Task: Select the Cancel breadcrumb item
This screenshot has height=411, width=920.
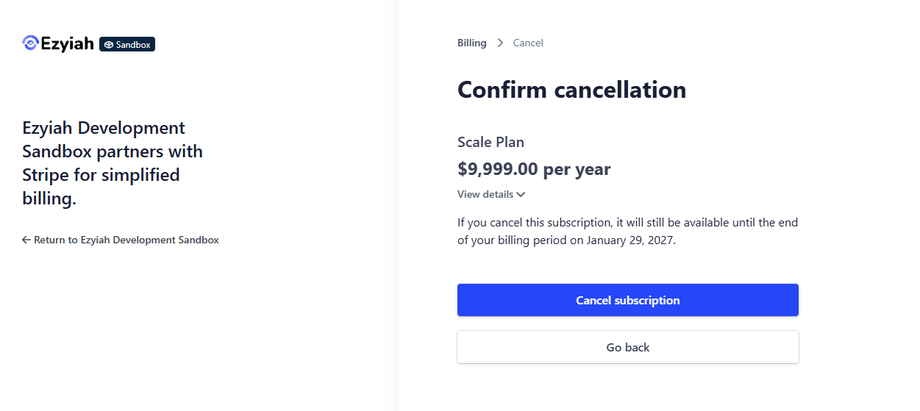Action: pos(528,43)
